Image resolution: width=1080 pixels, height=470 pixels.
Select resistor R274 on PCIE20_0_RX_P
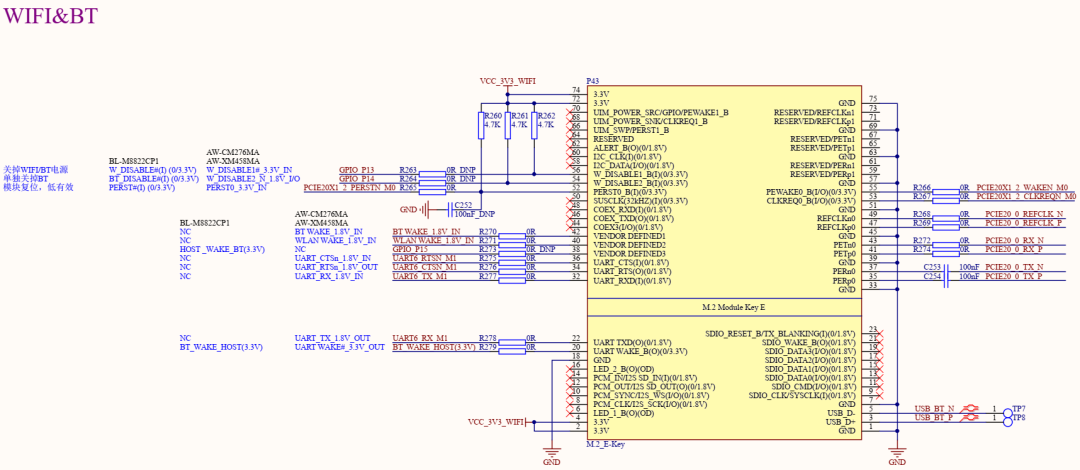pos(946,254)
